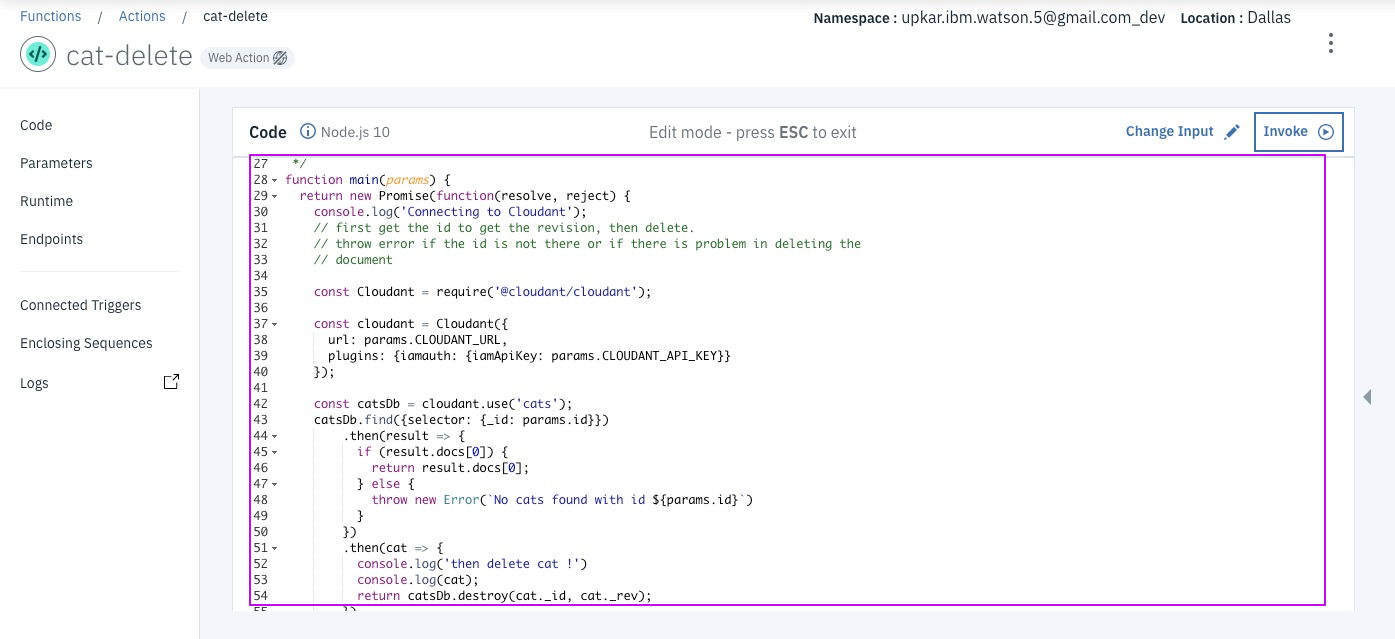
Task: Click the Web Action badge
Action: click(x=247, y=58)
